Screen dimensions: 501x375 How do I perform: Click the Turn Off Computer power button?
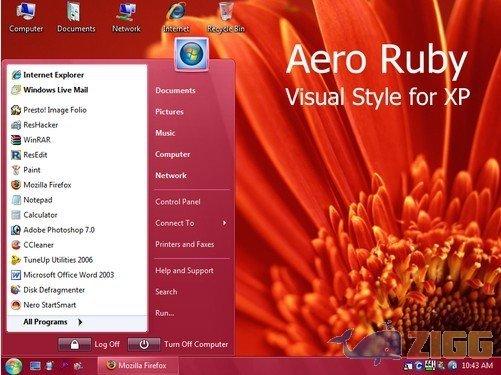tap(144, 344)
